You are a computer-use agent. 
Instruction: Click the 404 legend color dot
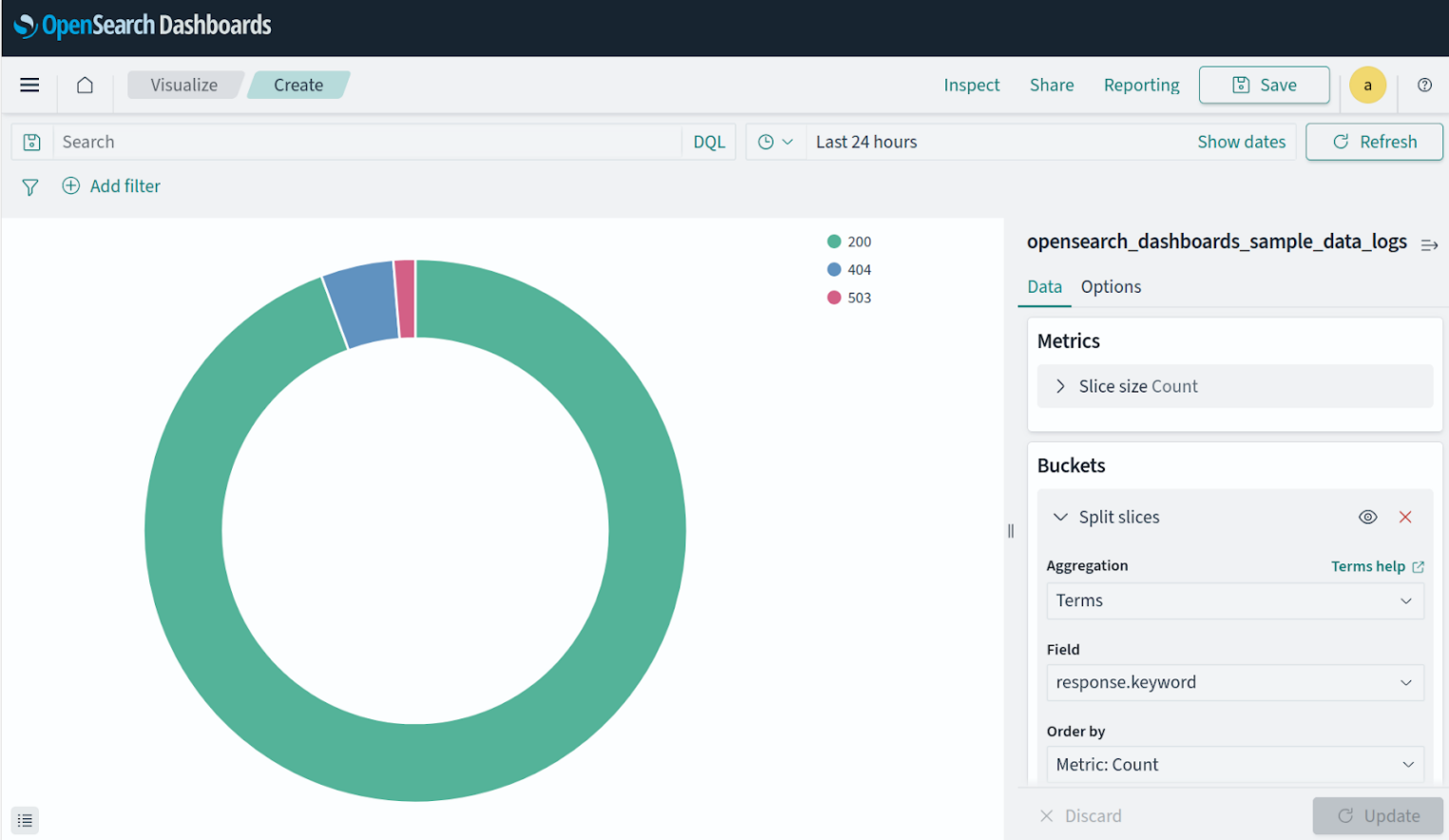tap(834, 270)
